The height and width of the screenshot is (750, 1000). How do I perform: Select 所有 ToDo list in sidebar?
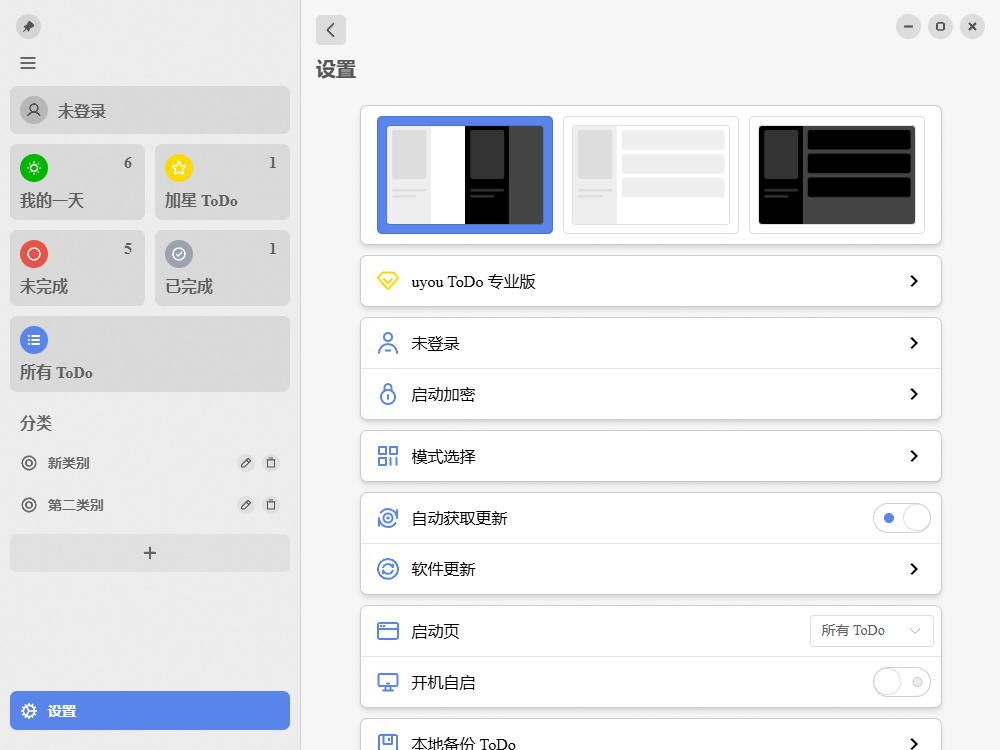[x=149, y=354]
